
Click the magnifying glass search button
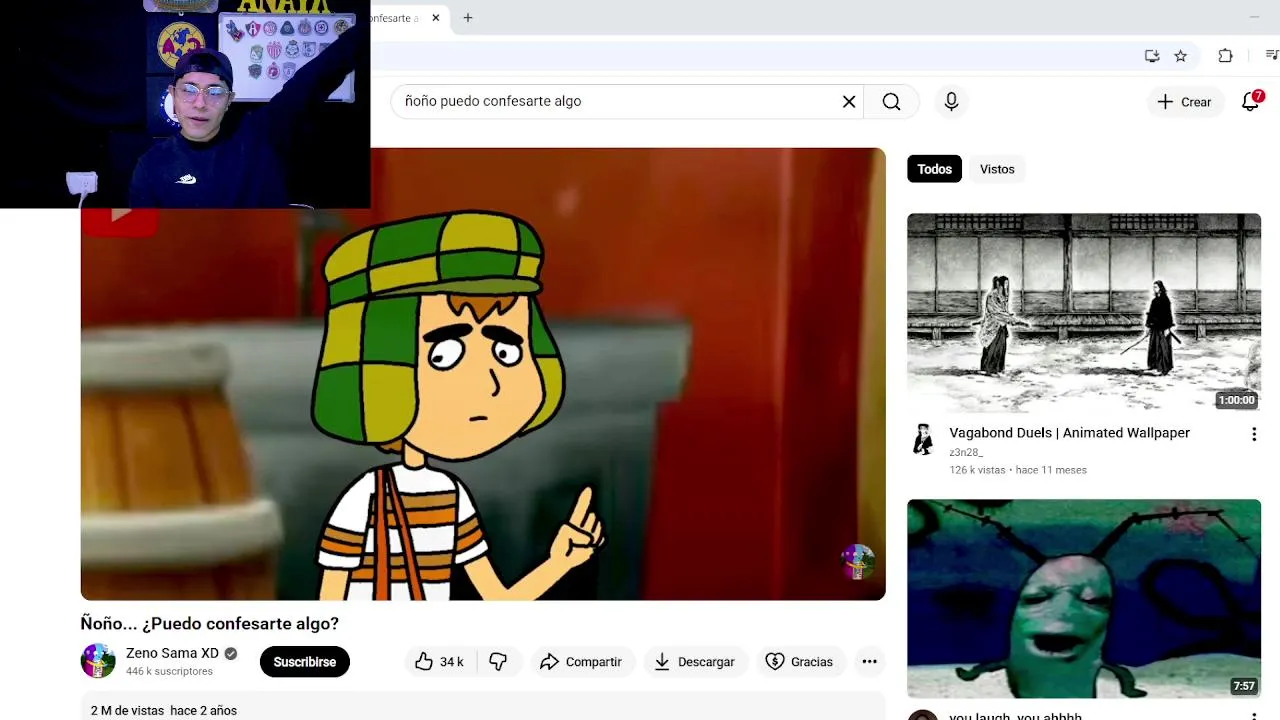[891, 101]
